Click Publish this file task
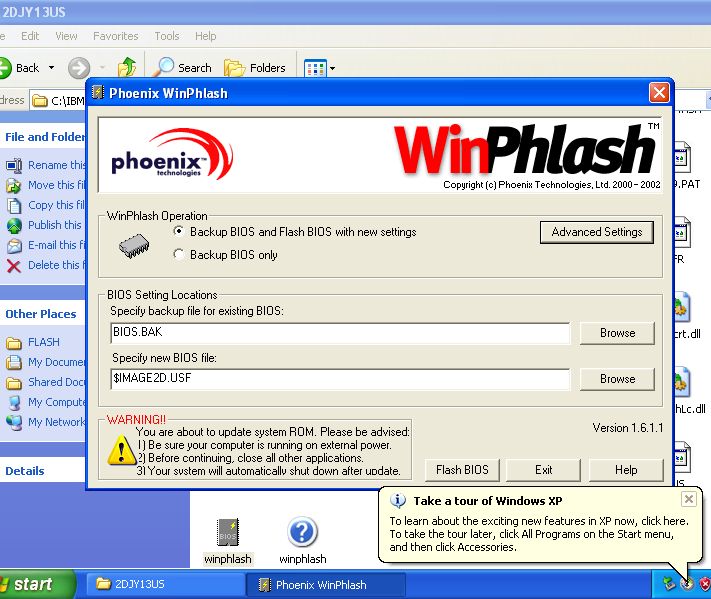 tap(44, 225)
